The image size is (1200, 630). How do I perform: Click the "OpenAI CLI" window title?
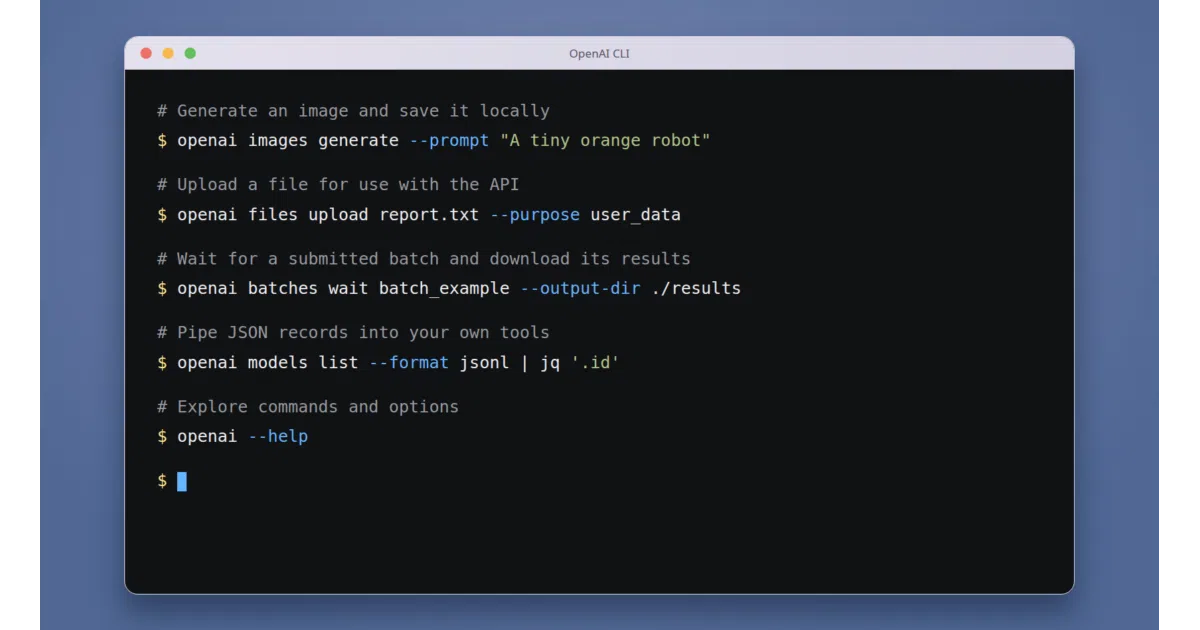[x=599, y=54]
